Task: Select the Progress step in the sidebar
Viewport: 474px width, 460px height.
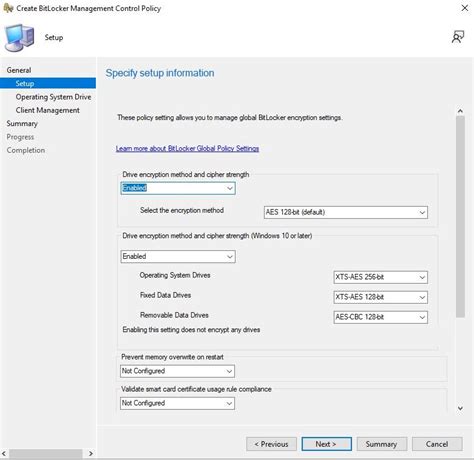Action: click(x=20, y=137)
